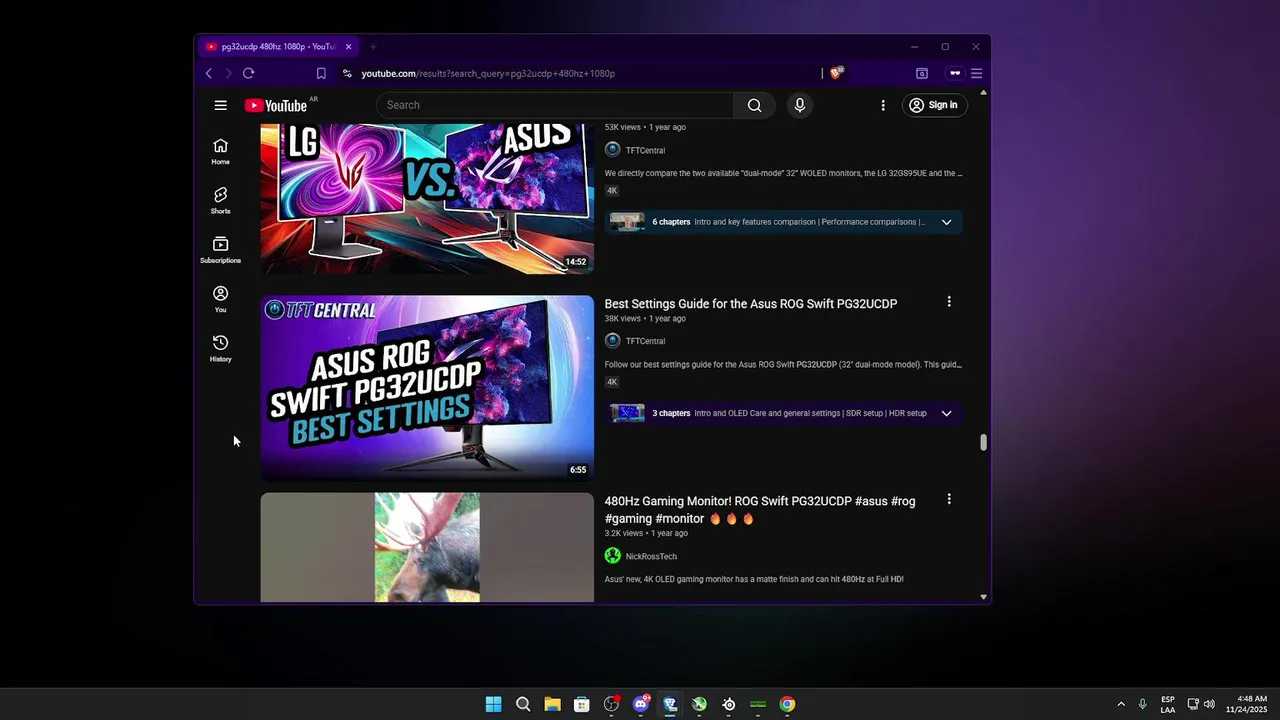Open Google Chrome from the taskbar
The image size is (1280, 720).
787,704
